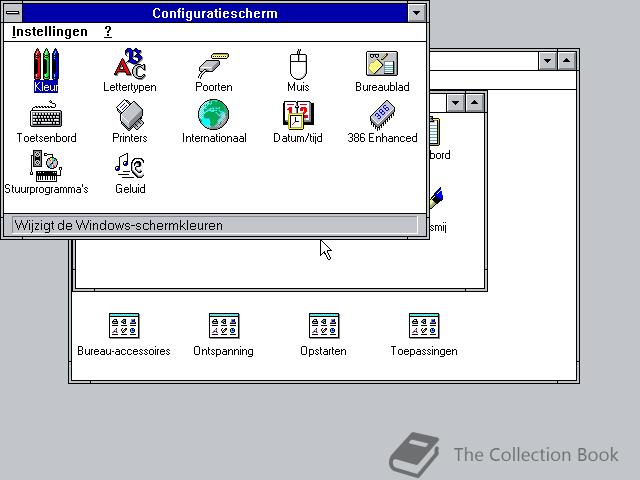Open the Instellingen menu
Image resolution: width=640 pixels, height=480 pixels.
pyautogui.click(x=50, y=31)
